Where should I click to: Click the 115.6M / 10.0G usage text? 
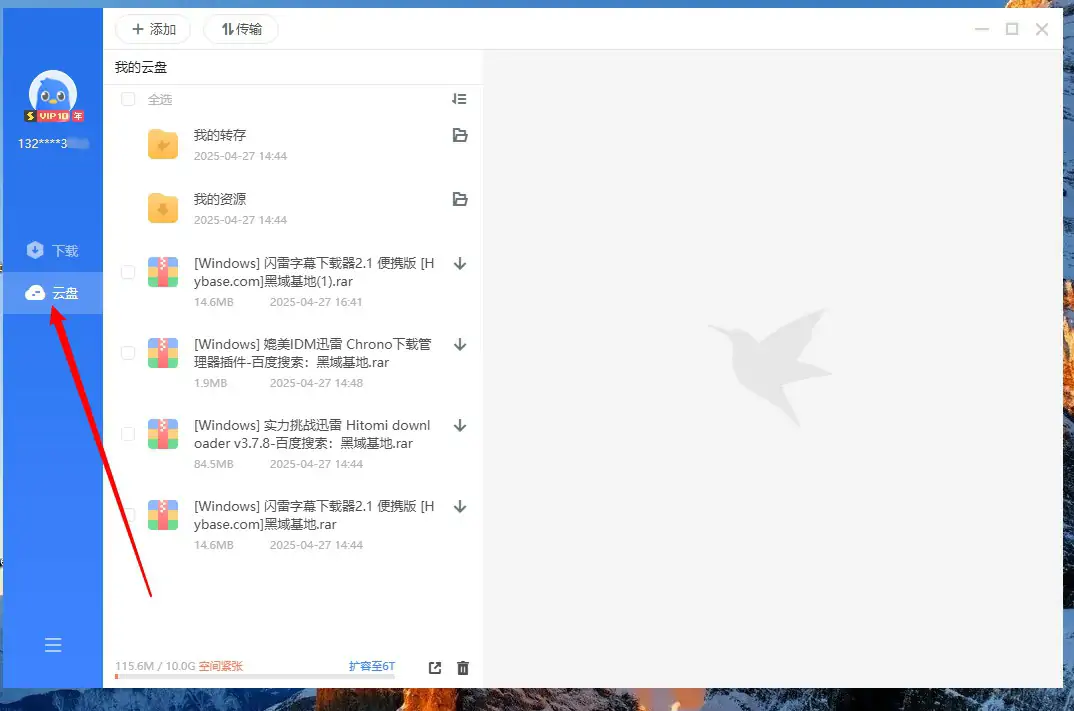(155, 666)
